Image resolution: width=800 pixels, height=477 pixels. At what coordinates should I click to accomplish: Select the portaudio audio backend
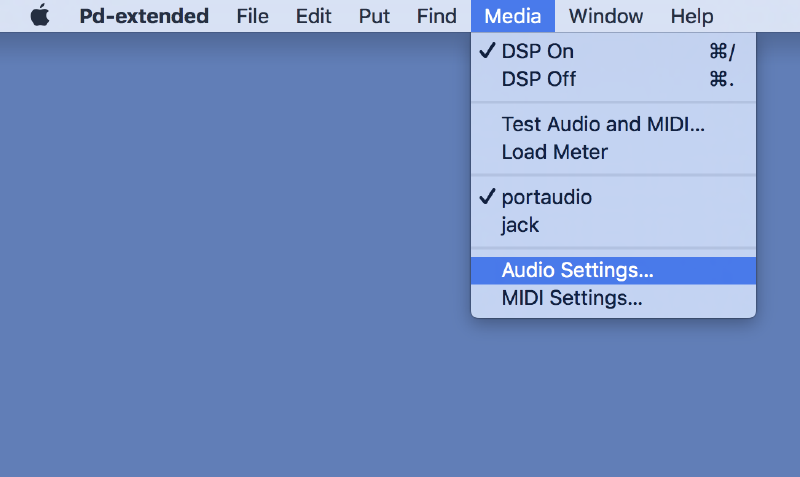tap(546, 197)
